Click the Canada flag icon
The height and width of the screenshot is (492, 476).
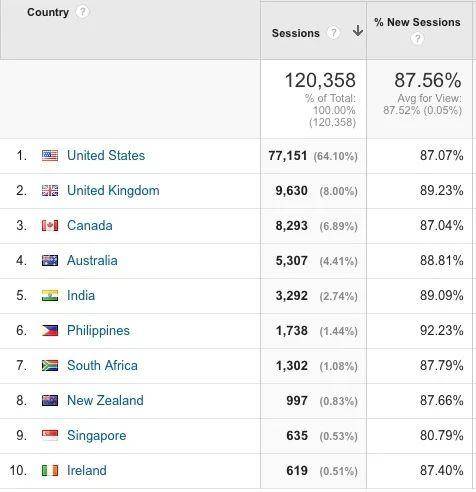point(50,226)
